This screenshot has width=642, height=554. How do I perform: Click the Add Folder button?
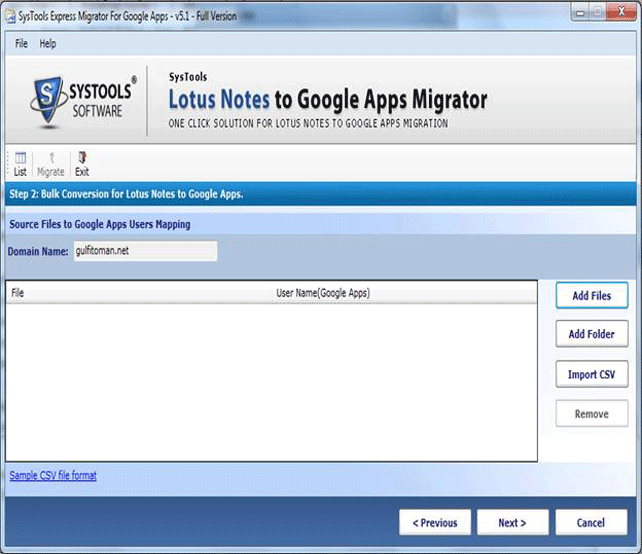pyautogui.click(x=592, y=334)
